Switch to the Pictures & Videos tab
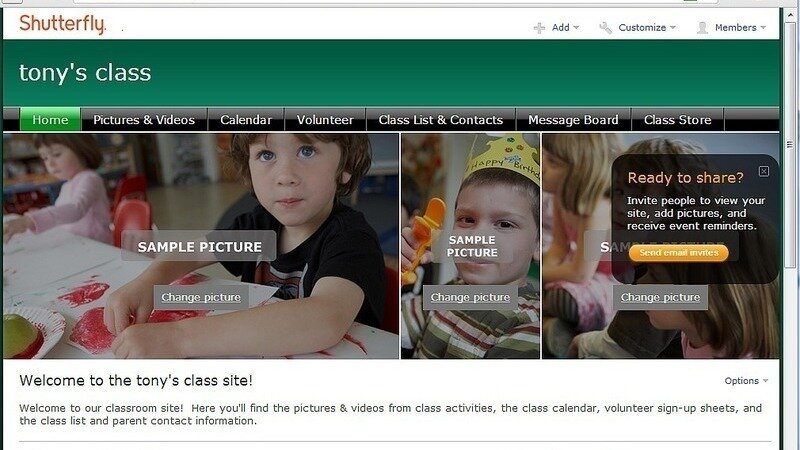This screenshot has width=800, height=450. coord(144,120)
